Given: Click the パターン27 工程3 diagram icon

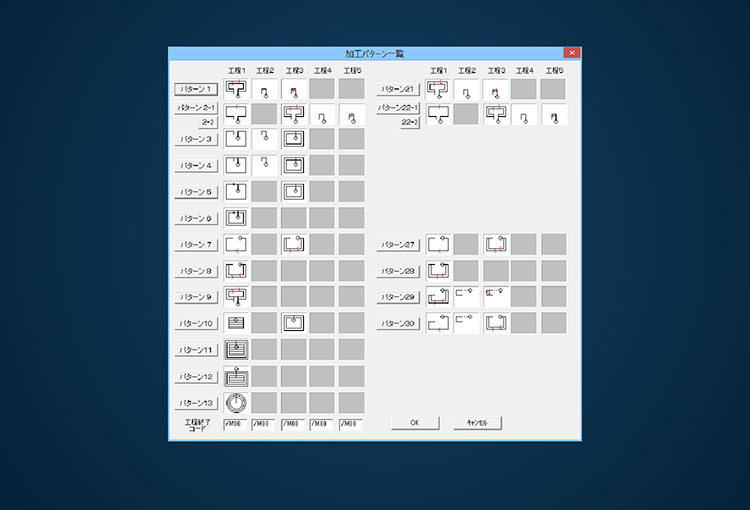Looking at the screenshot, I should pyautogui.click(x=496, y=244).
